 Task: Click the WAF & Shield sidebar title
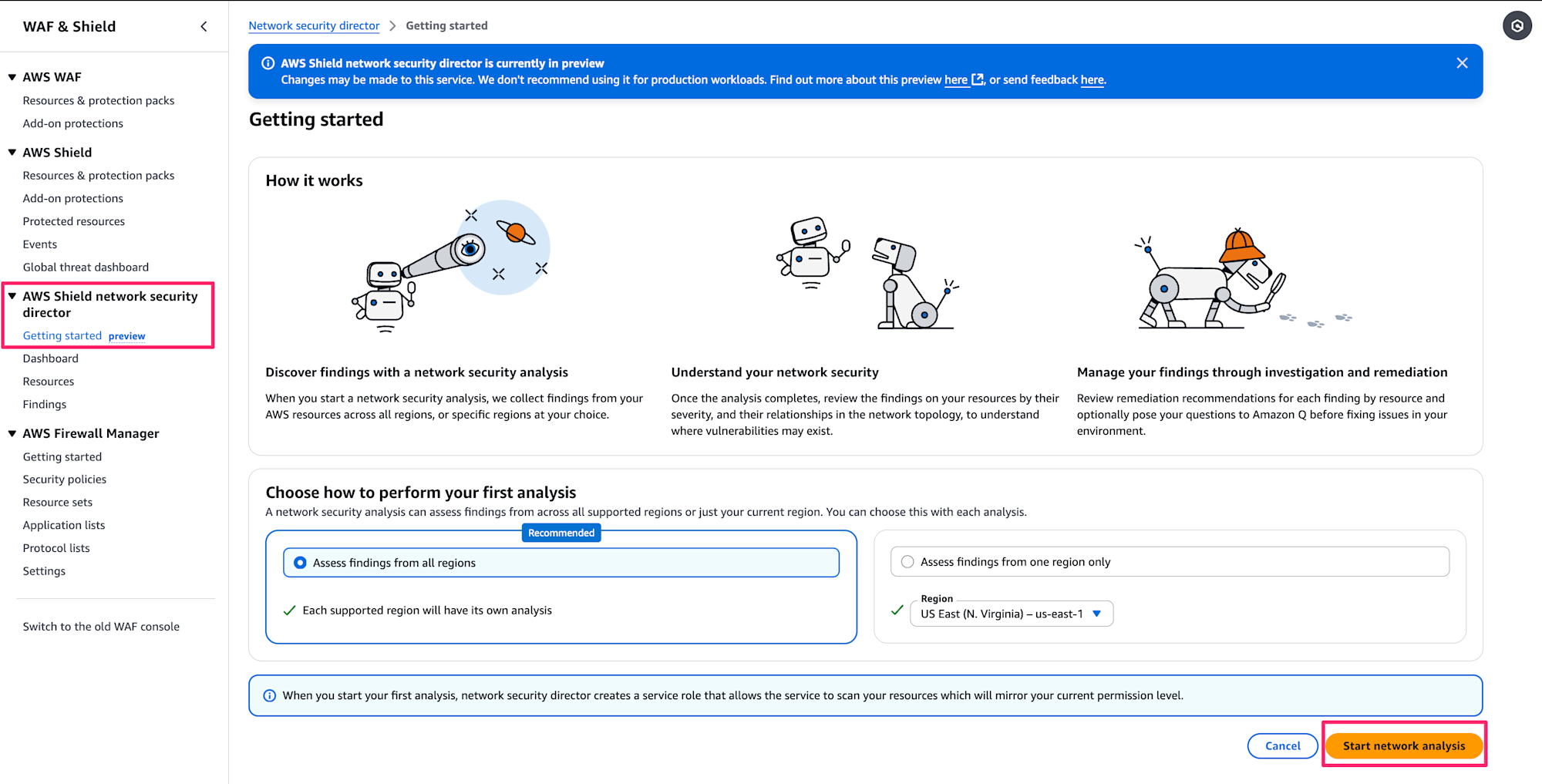[x=69, y=26]
